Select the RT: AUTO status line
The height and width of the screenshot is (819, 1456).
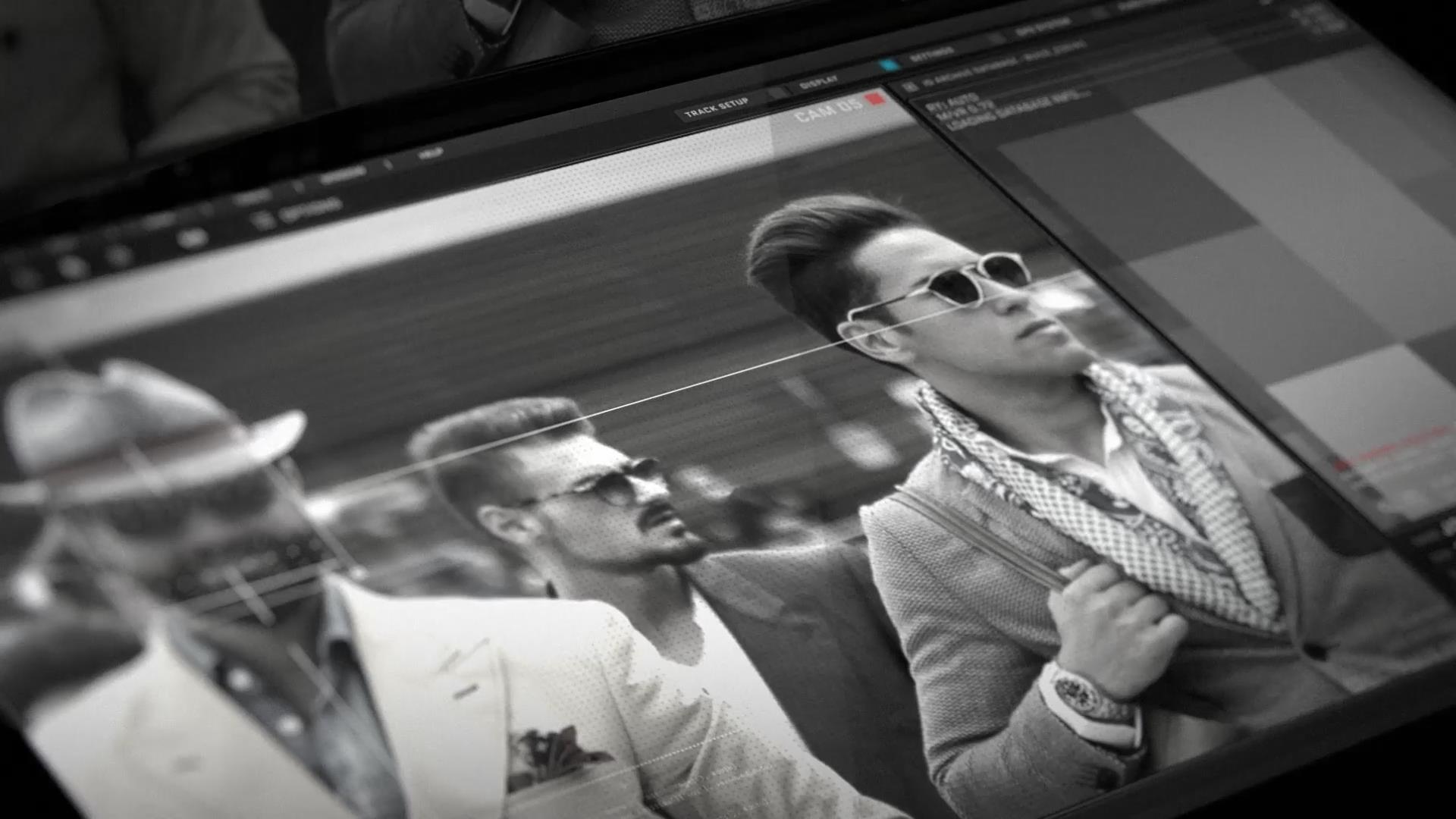[x=952, y=102]
